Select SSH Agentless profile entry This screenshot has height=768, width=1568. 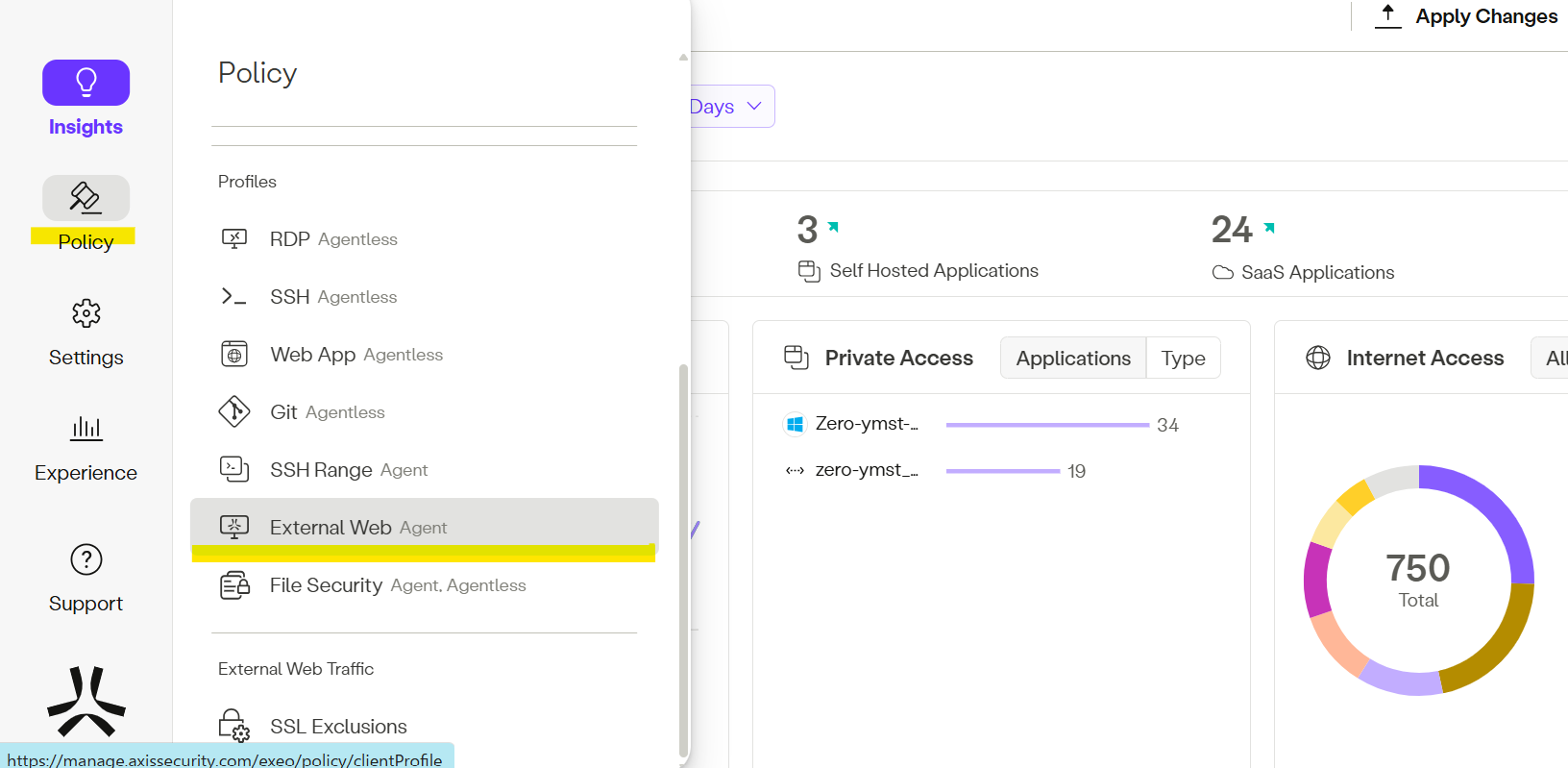click(x=332, y=297)
